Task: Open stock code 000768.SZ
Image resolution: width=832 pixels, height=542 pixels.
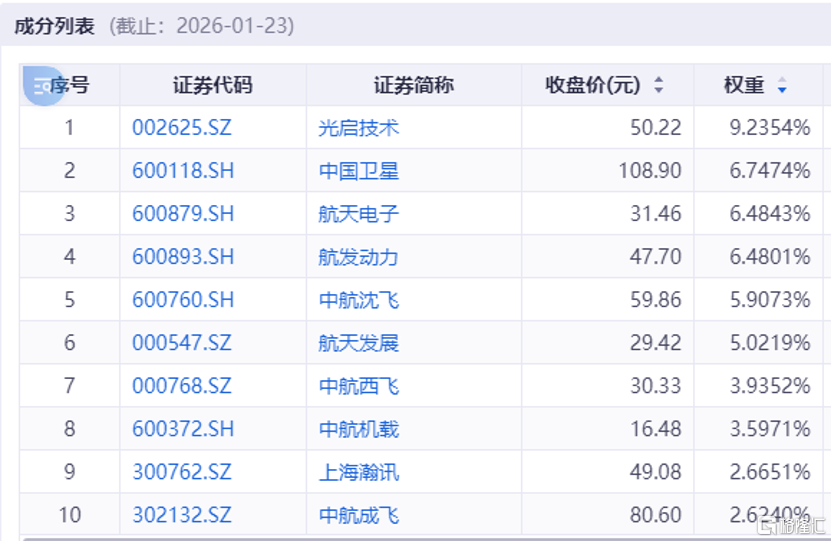Action: [181, 386]
